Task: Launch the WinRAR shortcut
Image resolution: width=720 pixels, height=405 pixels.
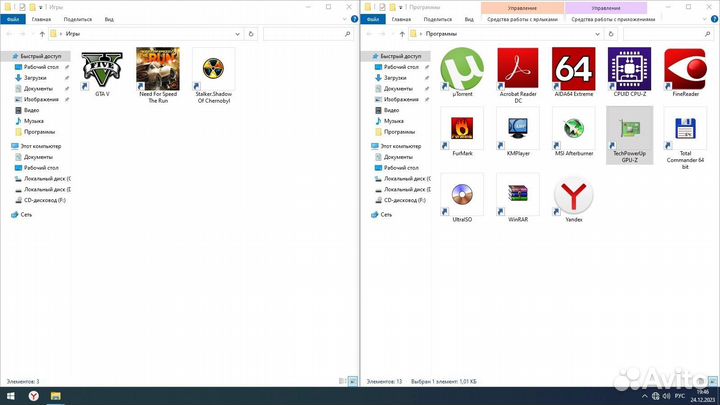Action: coord(518,198)
